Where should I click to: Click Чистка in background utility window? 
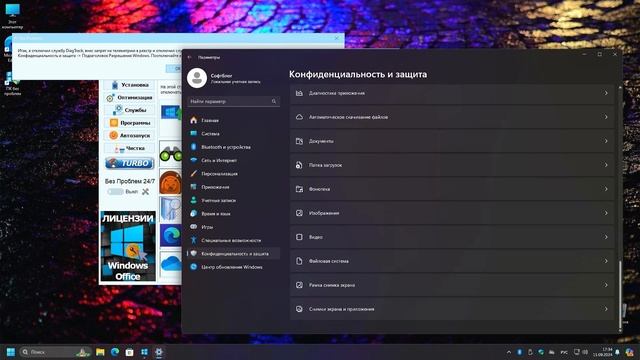pos(129,149)
